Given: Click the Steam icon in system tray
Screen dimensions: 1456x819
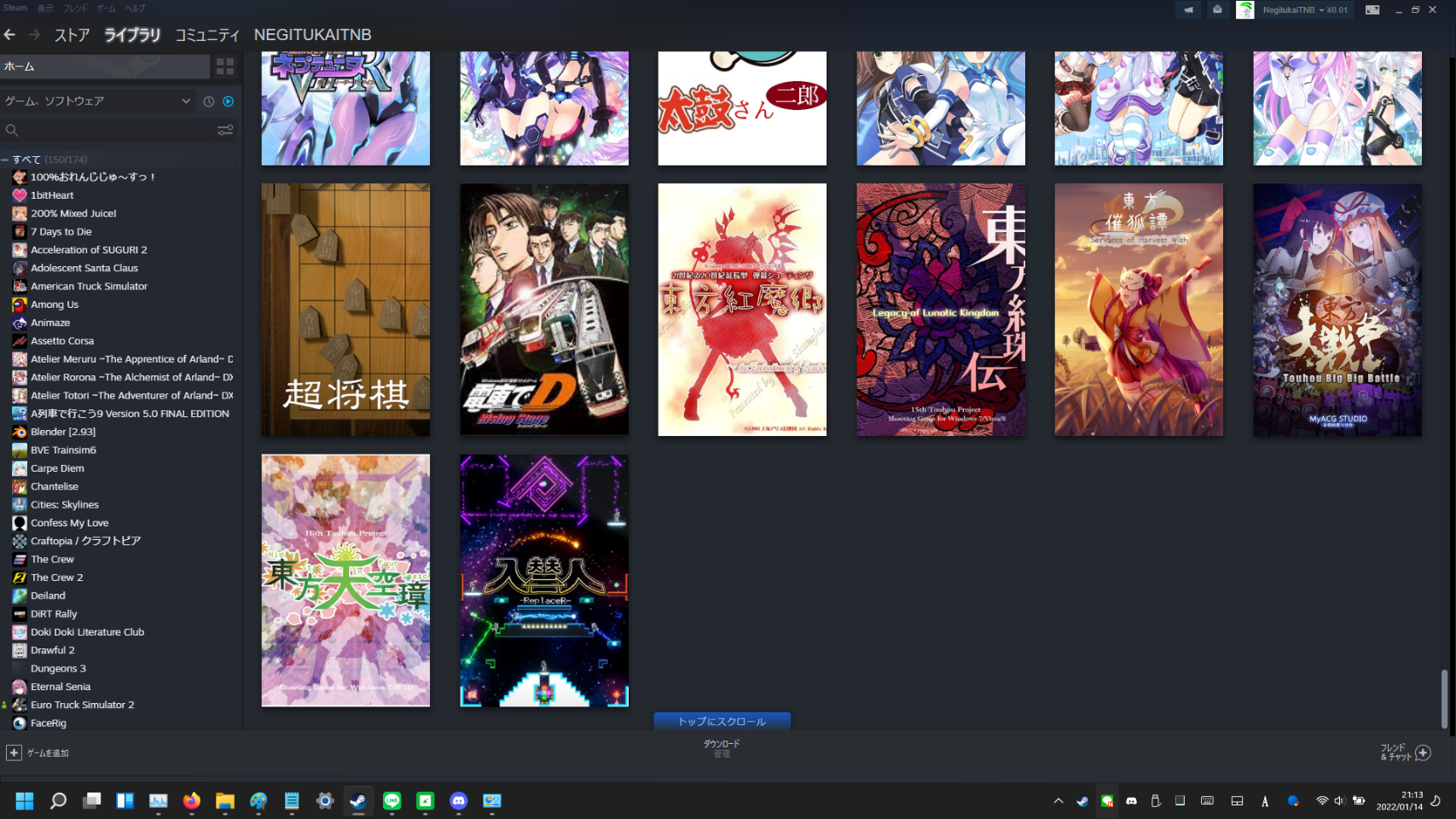Looking at the screenshot, I should pyautogui.click(x=1082, y=801).
